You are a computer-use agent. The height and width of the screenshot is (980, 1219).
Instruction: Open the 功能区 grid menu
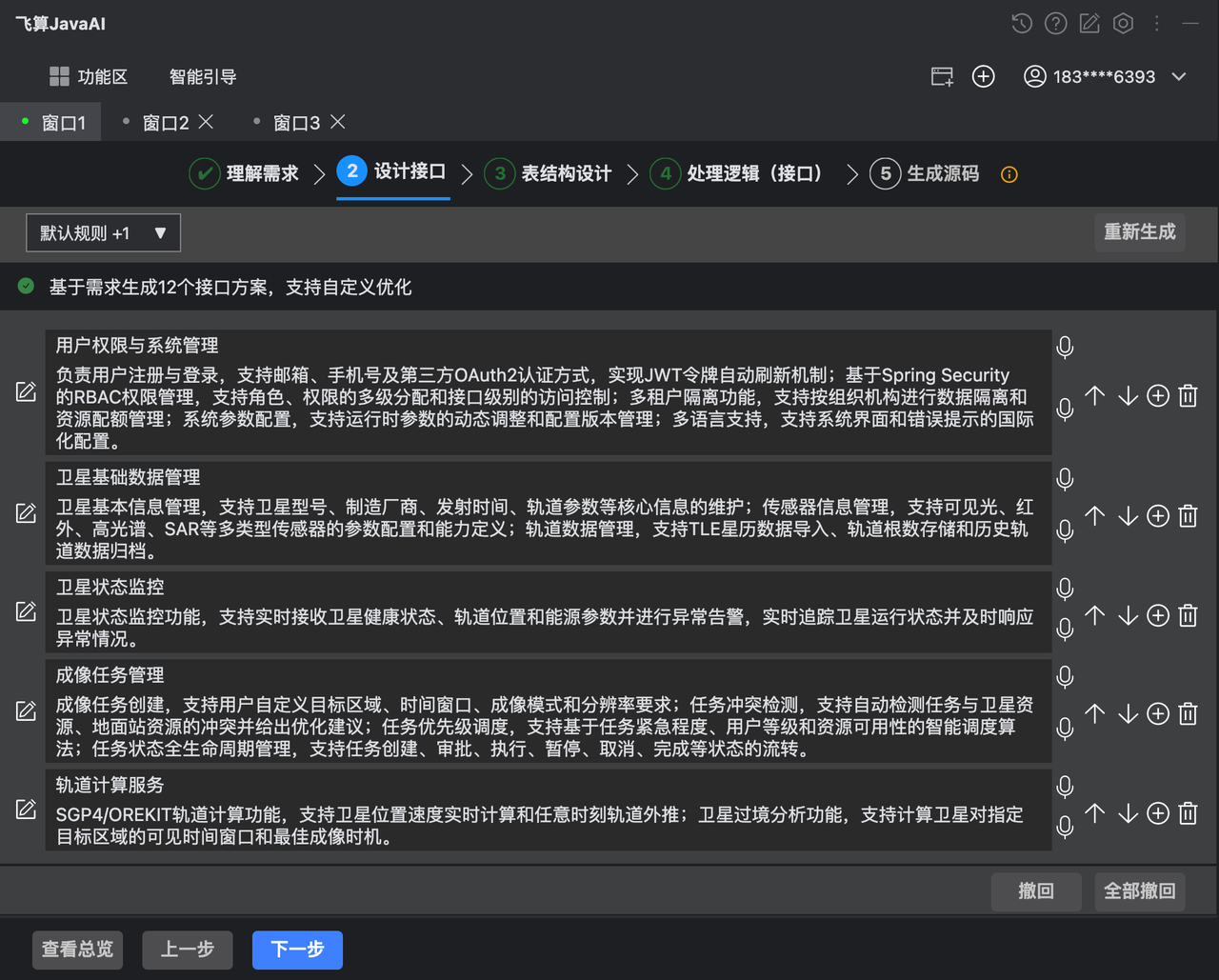[x=88, y=77]
